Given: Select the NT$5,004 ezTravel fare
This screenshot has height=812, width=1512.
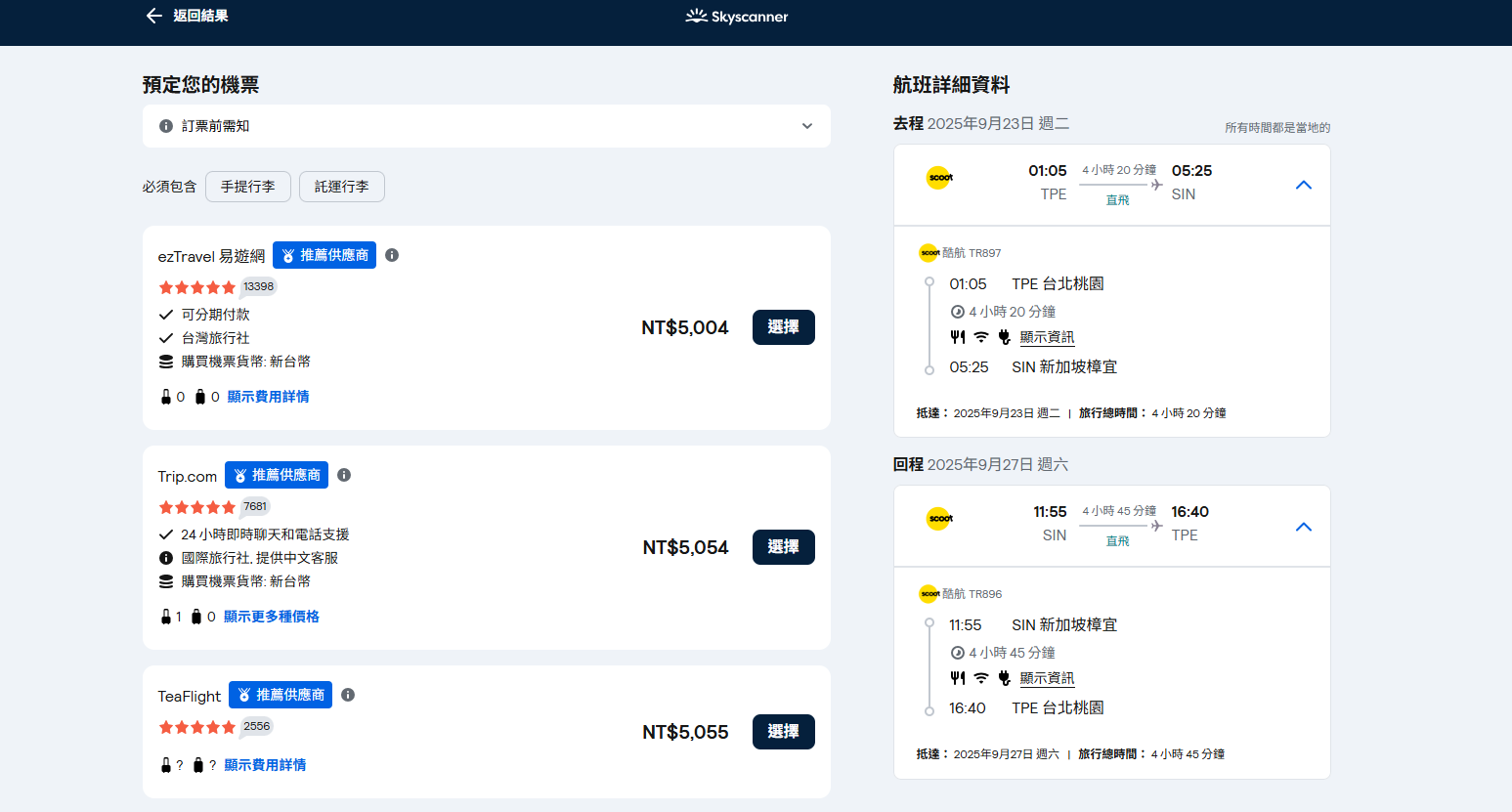Looking at the screenshot, I should point(784,327).
